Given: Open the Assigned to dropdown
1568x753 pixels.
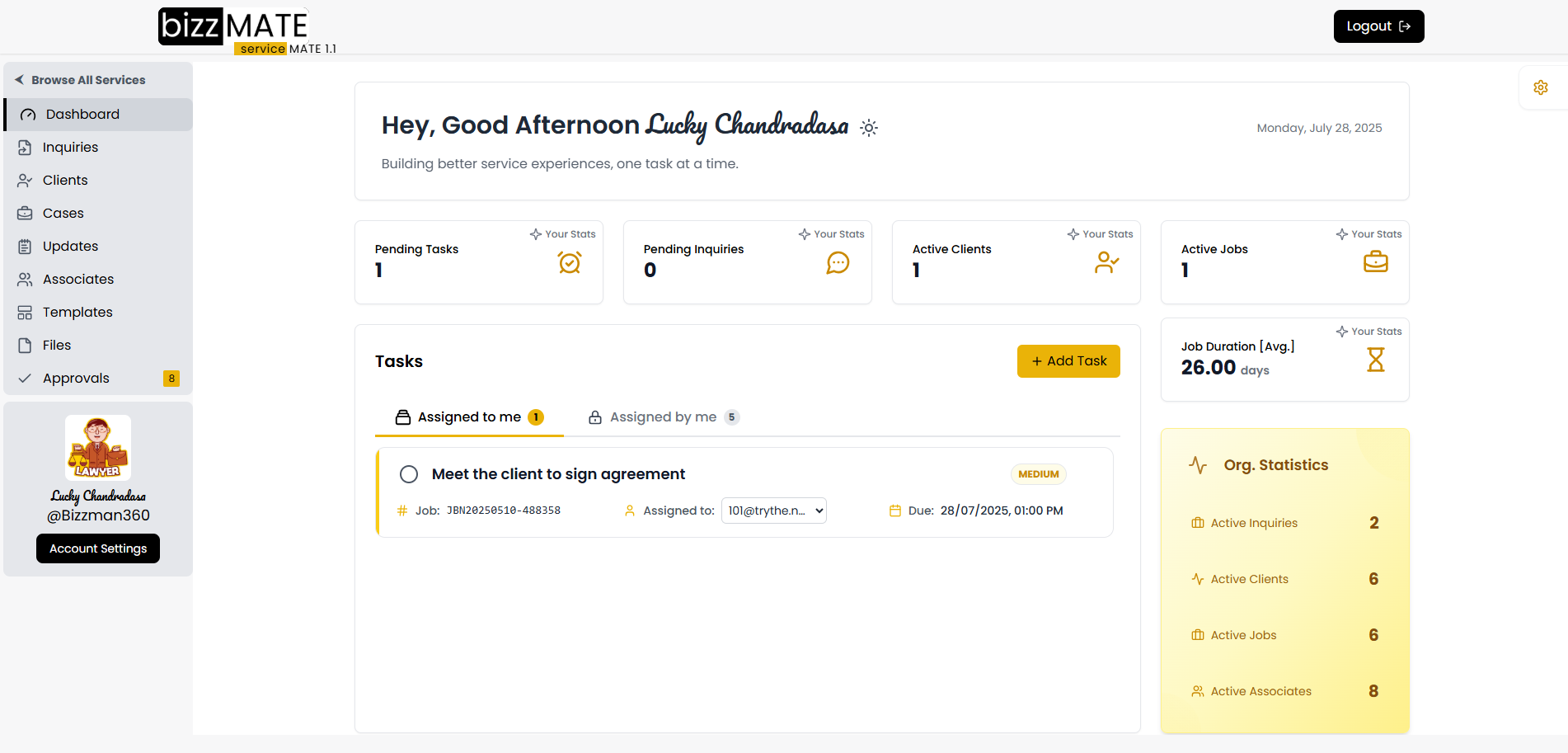Looking at the screenshot, I should (773, 511).
